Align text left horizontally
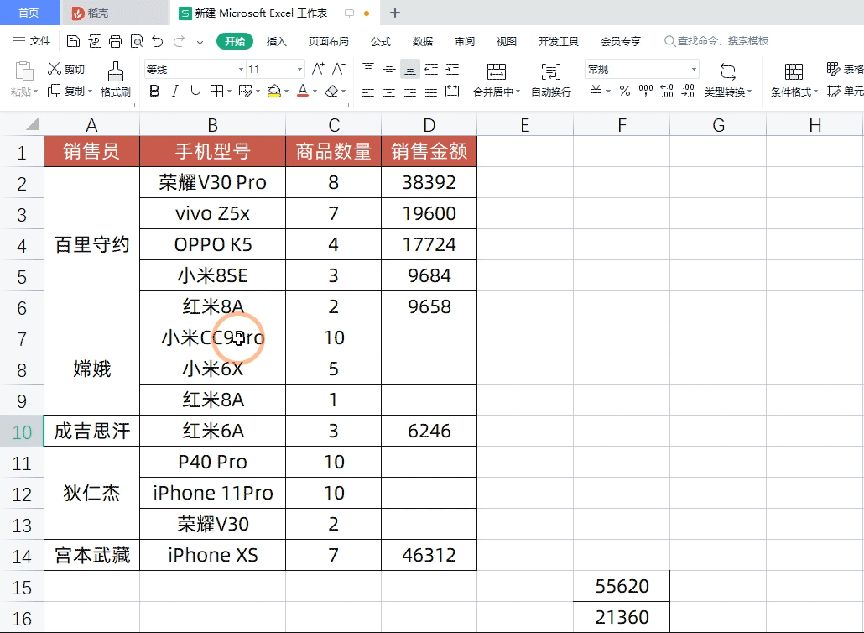The width and height of the screenshot is (864, 633). tap(368, 92)
